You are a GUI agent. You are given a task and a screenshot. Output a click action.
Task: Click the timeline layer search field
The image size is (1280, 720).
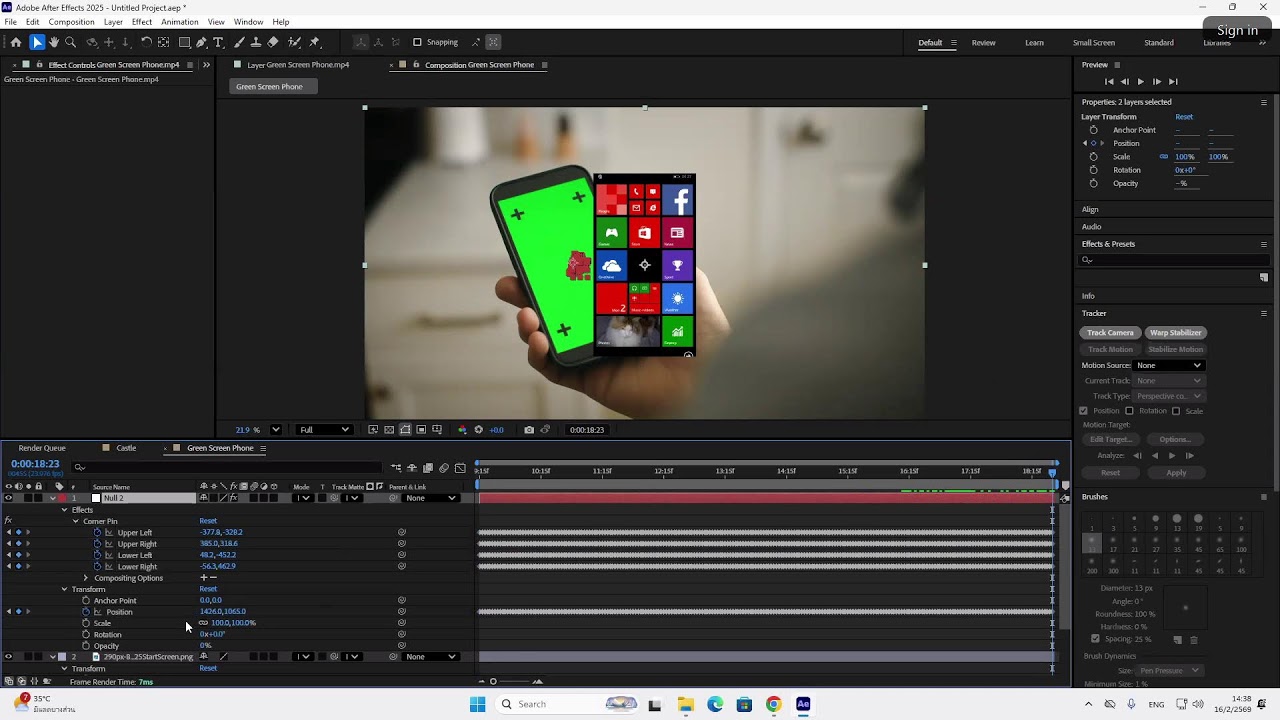coord(228,467)
